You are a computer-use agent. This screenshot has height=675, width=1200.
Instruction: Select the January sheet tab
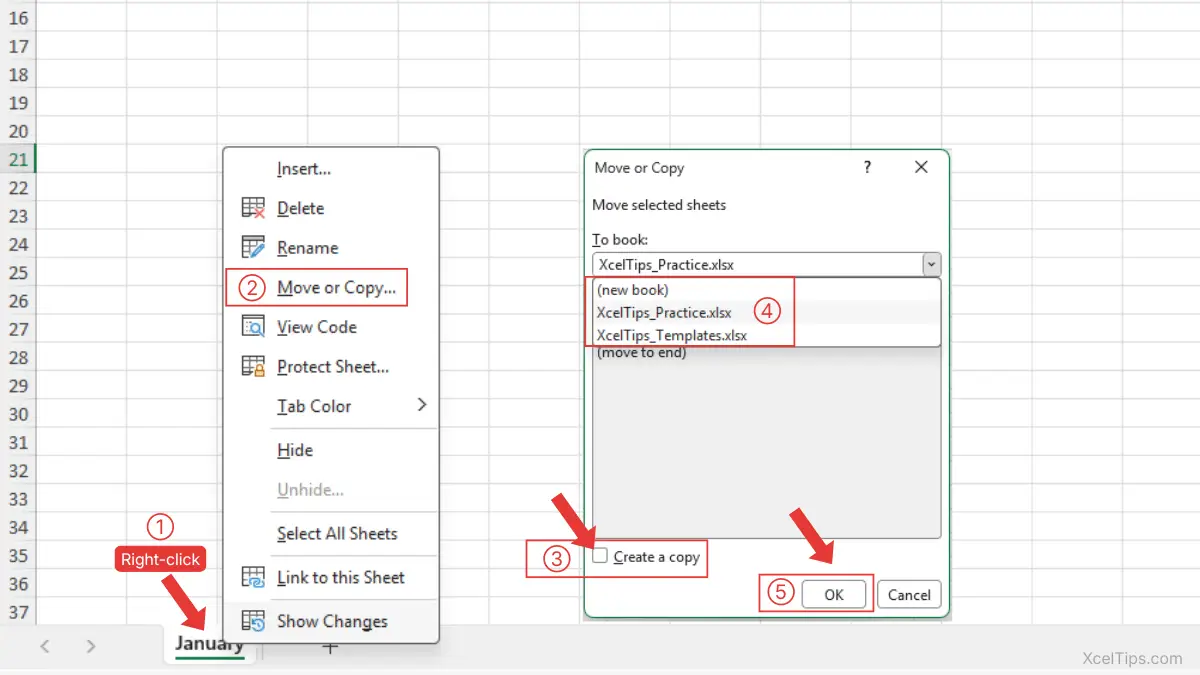(x=209, y=644)
